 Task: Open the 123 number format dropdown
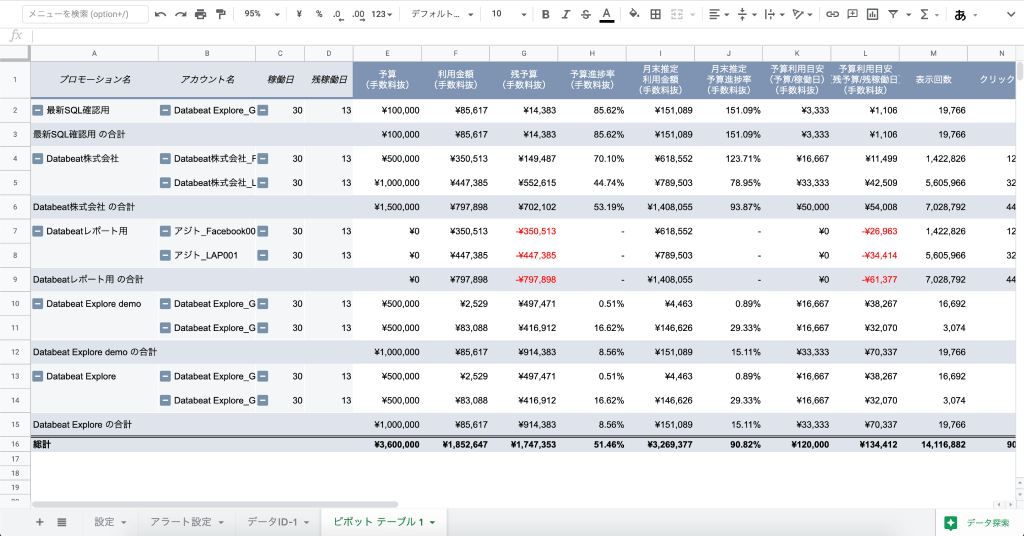click(381, 14)
